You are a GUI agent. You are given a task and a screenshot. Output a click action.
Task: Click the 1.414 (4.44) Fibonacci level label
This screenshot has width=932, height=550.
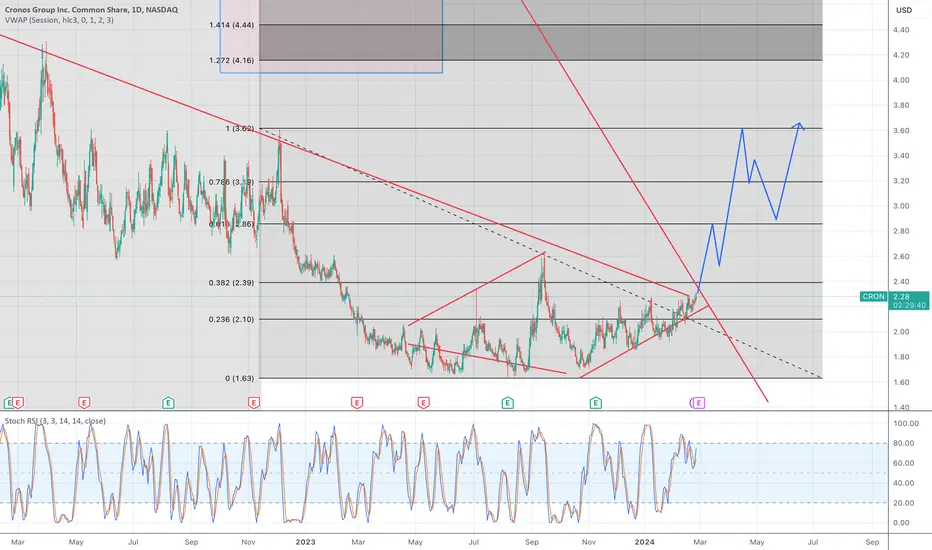[x=231, y=25]
